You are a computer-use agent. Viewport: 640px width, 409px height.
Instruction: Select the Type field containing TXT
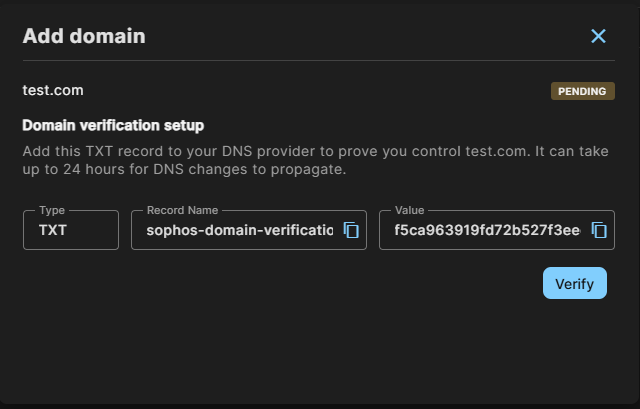[x=71, y=230]
